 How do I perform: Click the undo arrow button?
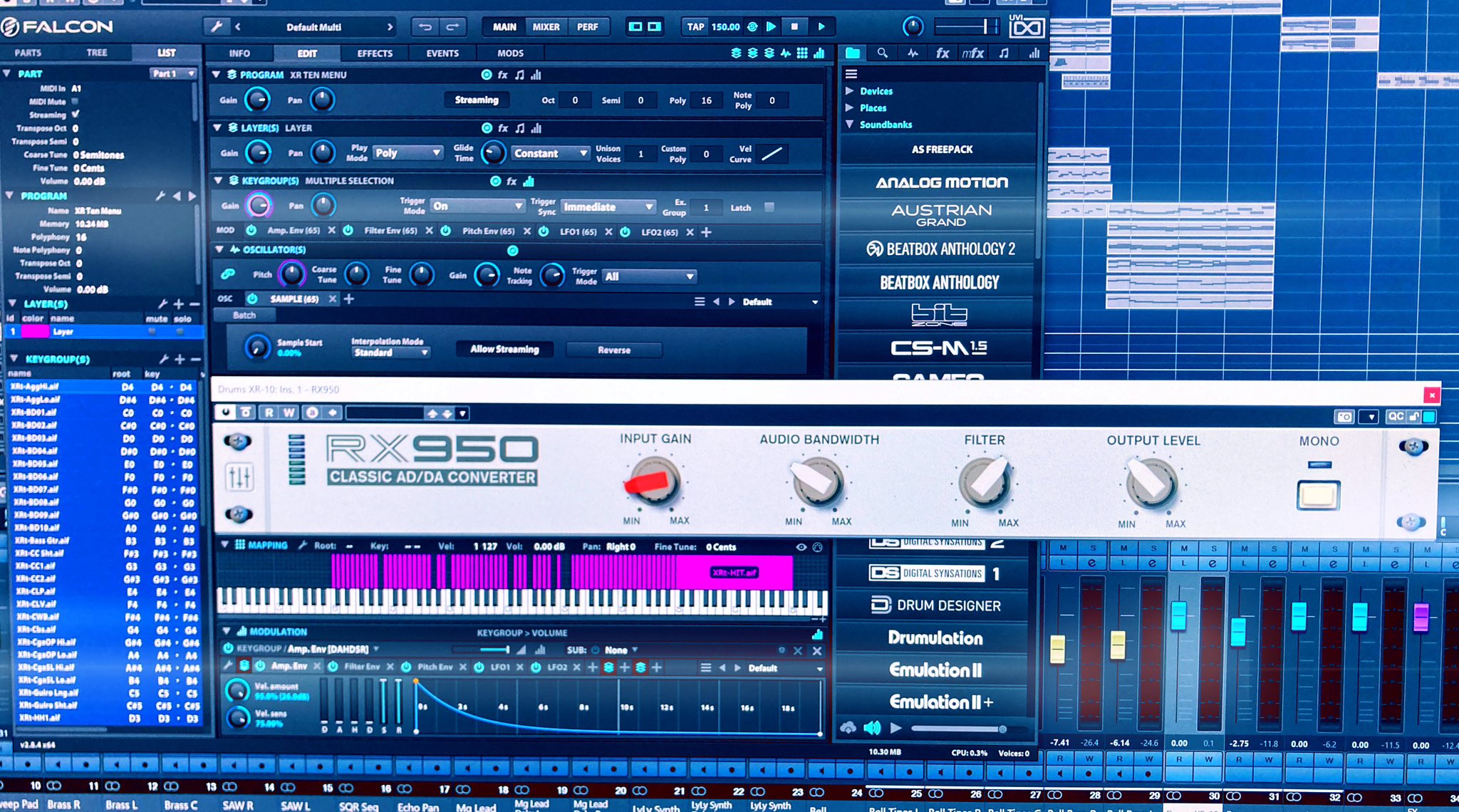click(x=425, y=27)
